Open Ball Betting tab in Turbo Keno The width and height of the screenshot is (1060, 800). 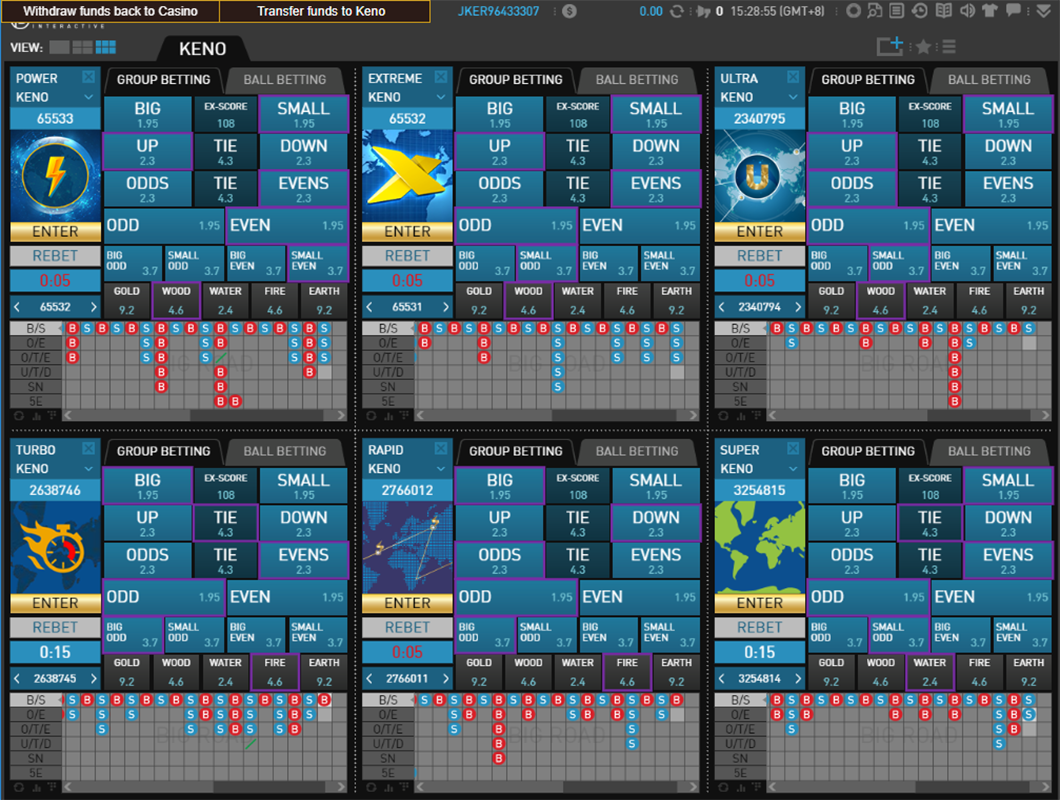(284, 451)
